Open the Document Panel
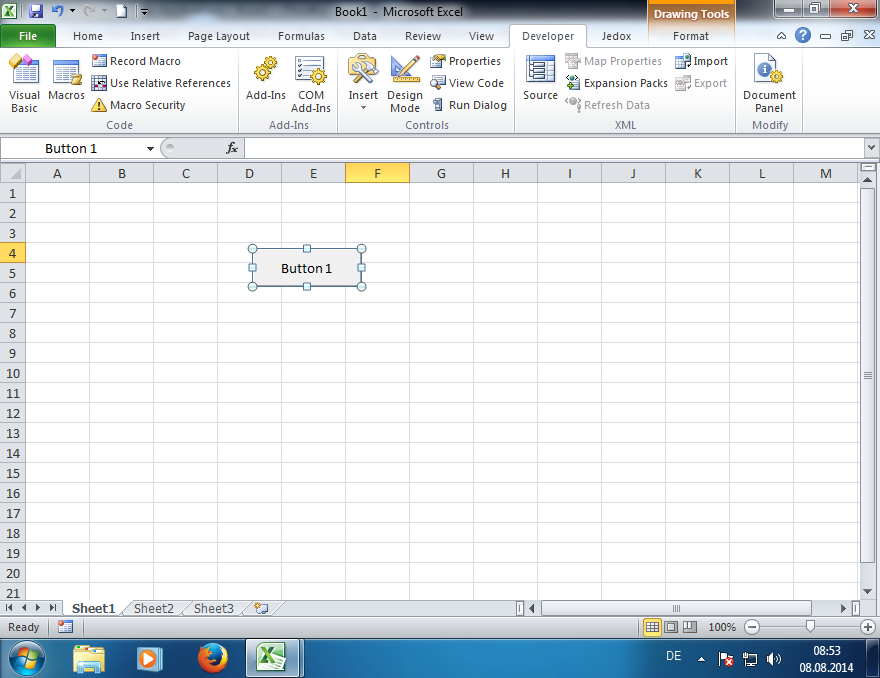The image size is (880, 678). point(769,84)
